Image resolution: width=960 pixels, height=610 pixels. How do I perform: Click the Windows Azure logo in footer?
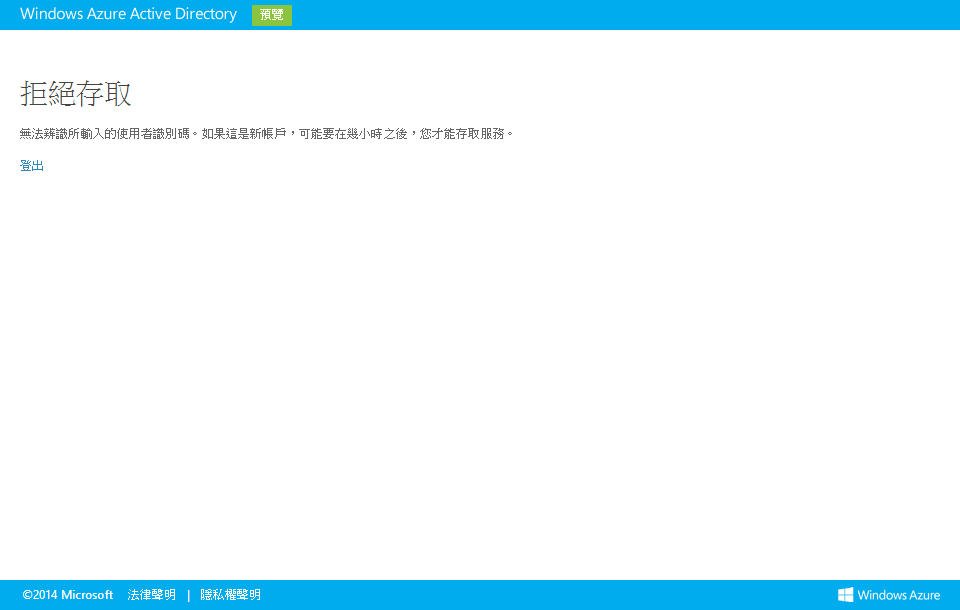pyautogui.click(x=888, y=595)
